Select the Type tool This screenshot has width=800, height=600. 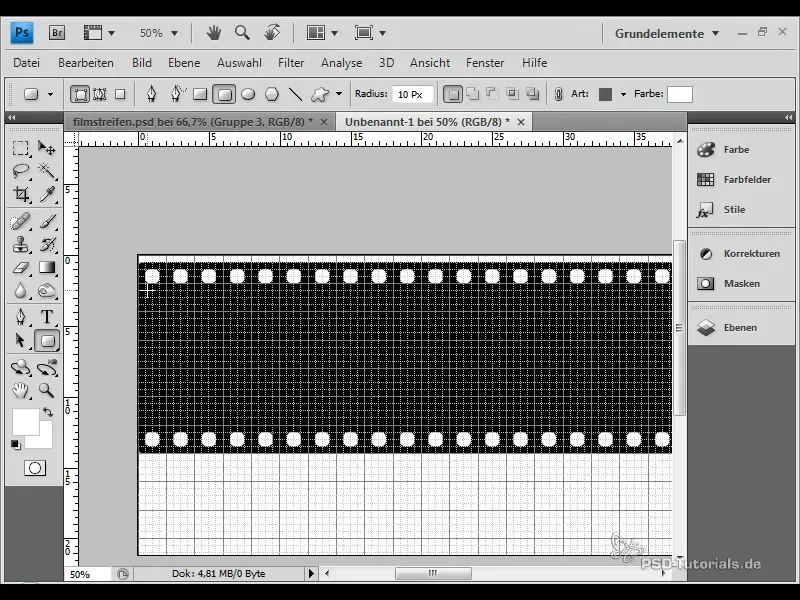pyautogui.click(x=46, y=317)
